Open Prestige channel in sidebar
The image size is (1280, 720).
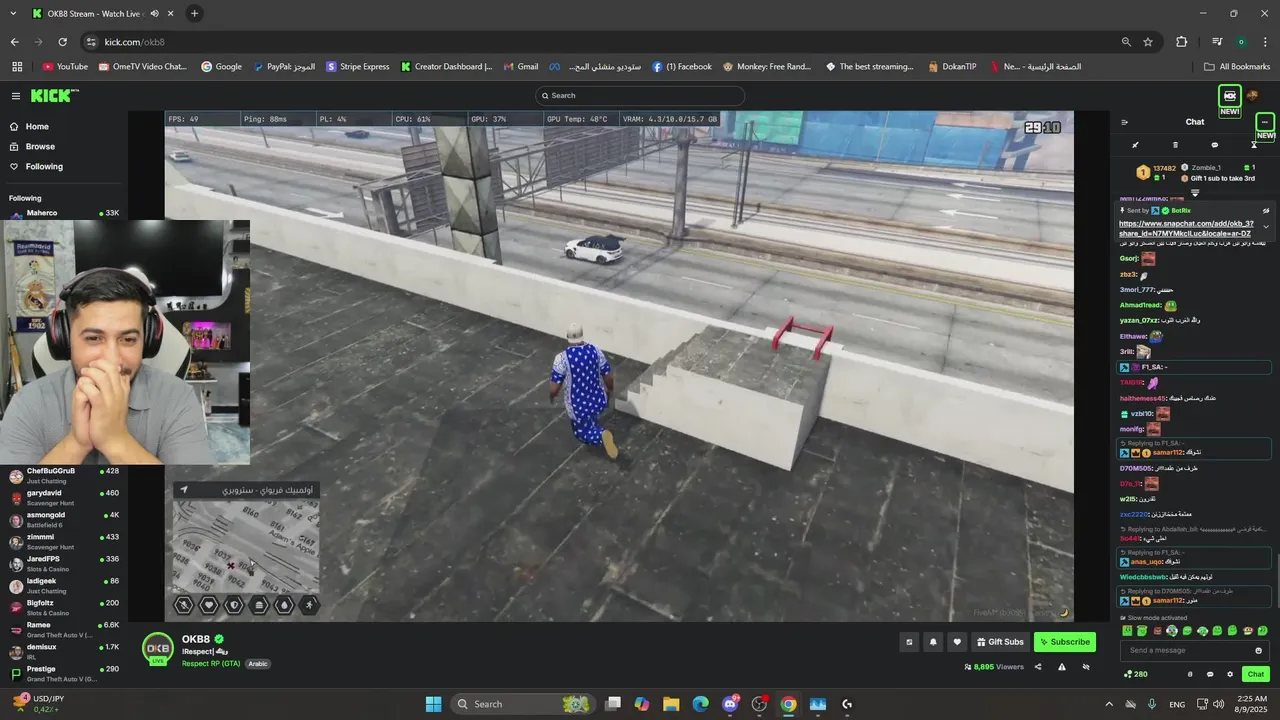64,673
